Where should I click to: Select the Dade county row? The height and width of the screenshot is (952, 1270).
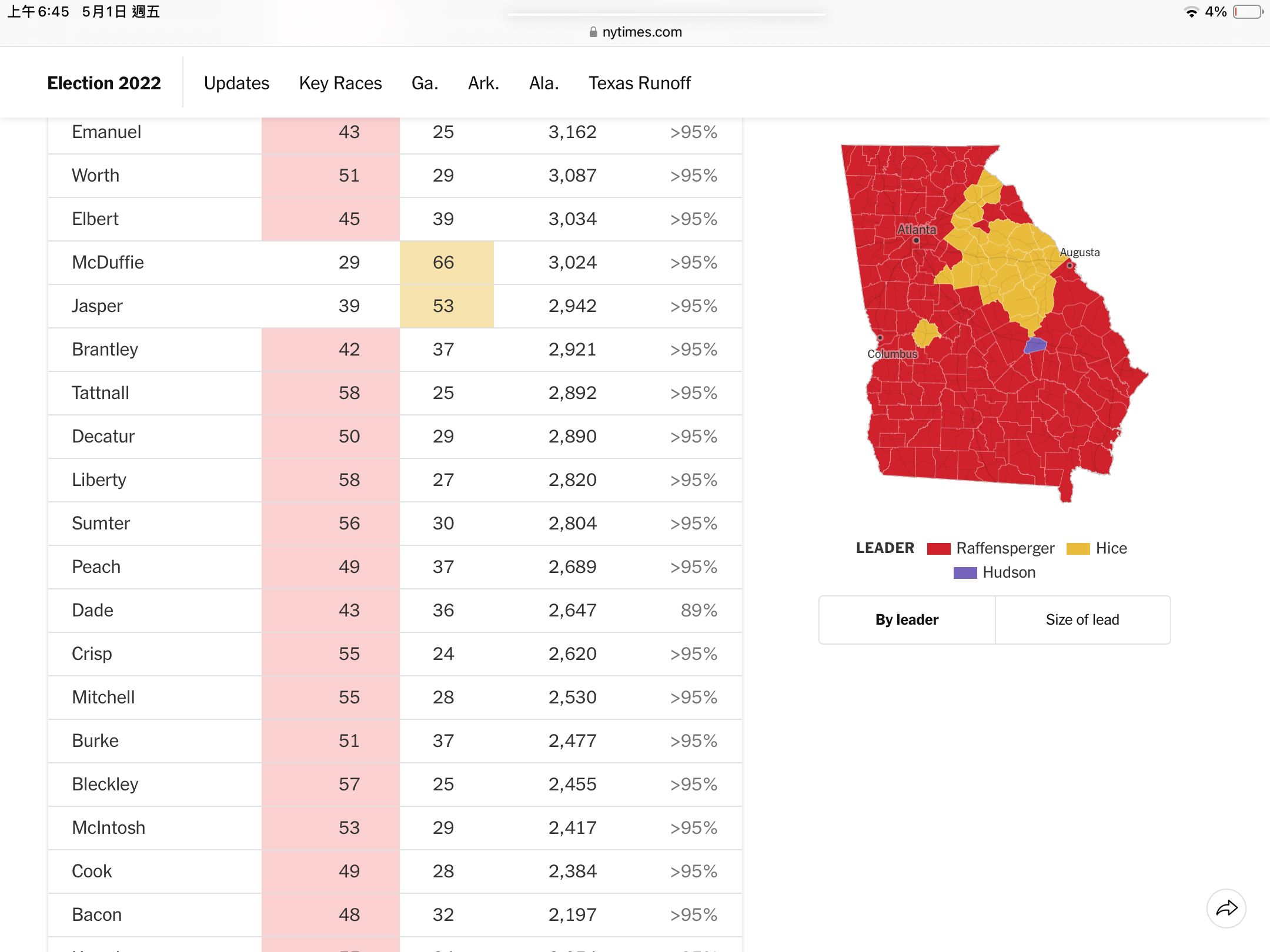point(395,611)
